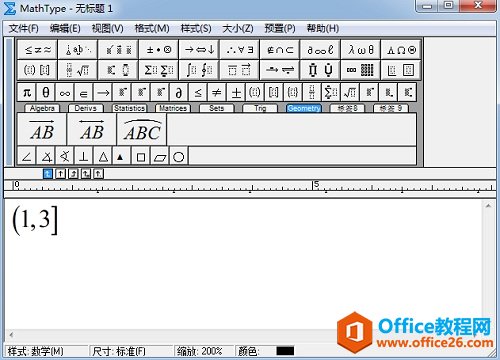500x360 pixels.
Task: Insert the hollow triangle symbol
Action: pos(103,156)
